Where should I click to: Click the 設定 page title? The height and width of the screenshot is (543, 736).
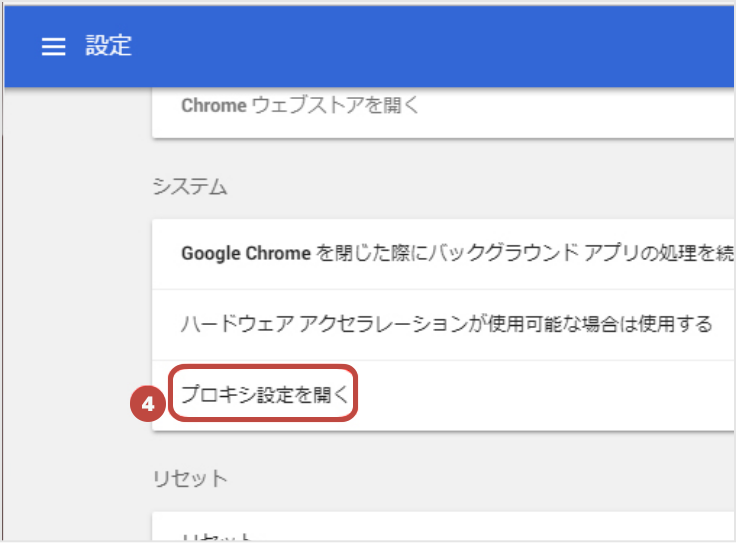point(108,46)
